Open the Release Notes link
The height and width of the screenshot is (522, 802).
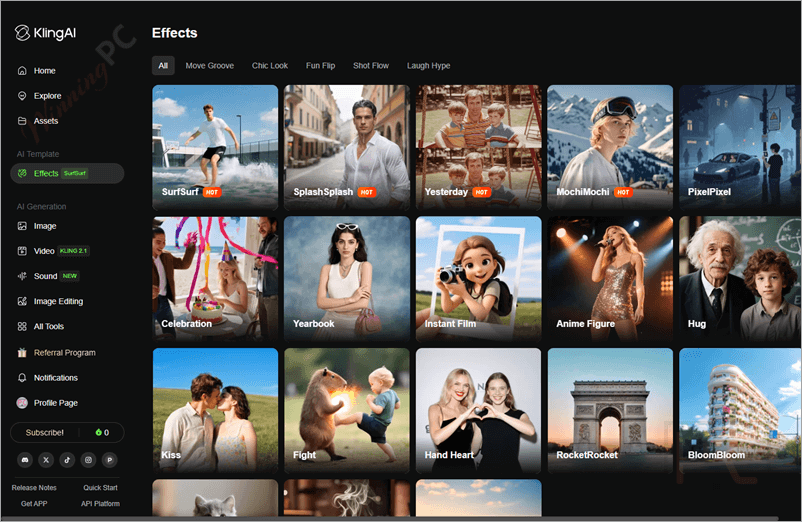pyautogui.click(x=34, y=488)
